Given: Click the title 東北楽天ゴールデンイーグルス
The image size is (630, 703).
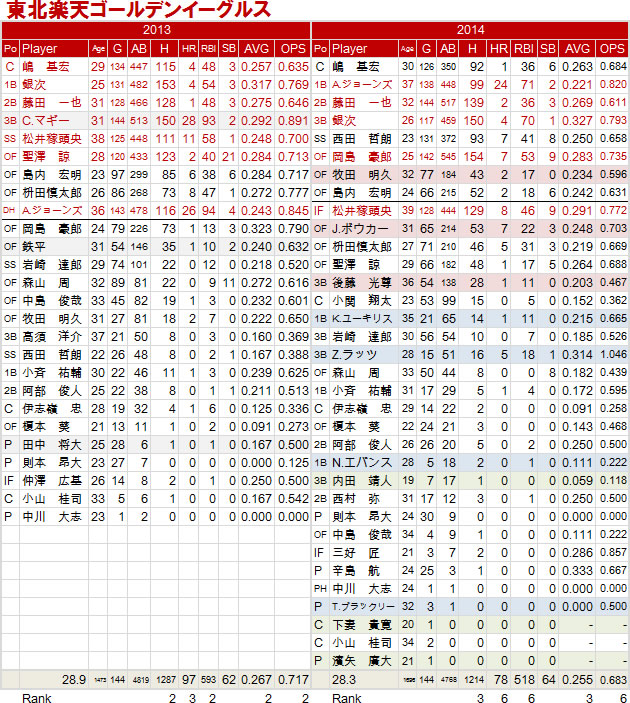Looking at the screenshot, I should [x=139, y=10].
